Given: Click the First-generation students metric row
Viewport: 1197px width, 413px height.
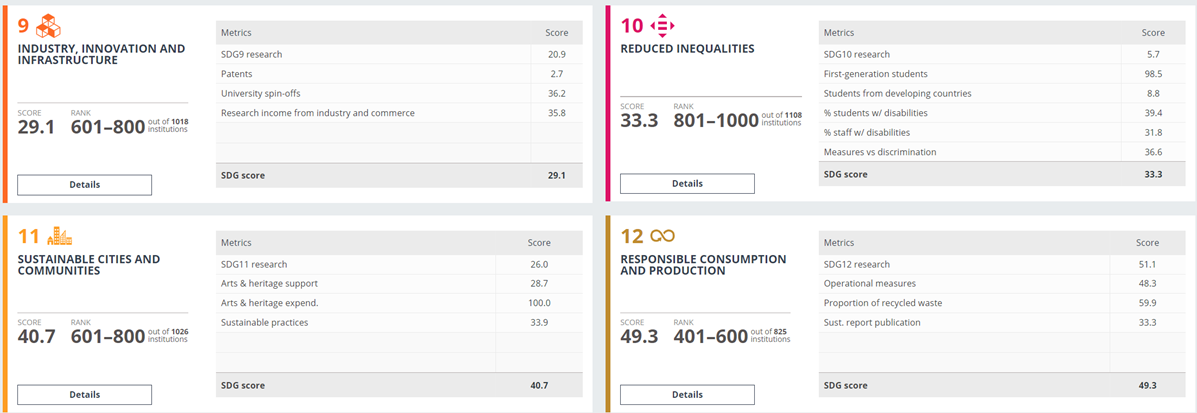Looking at the screenshot, I should (1001, 74).
